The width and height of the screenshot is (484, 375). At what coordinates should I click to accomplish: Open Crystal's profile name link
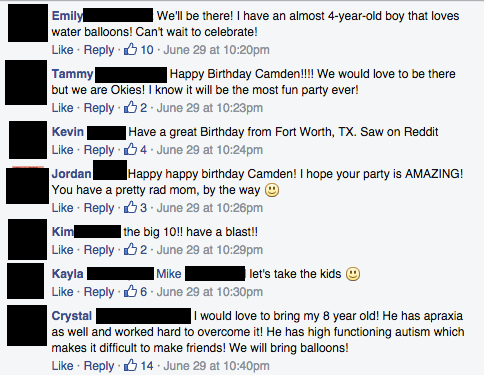click(72, 316)
